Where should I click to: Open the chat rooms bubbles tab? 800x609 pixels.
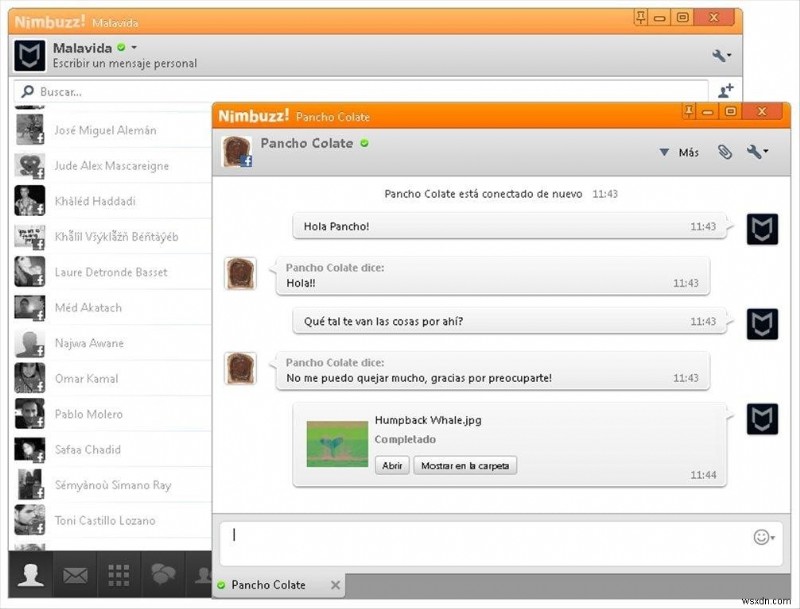coord(163,575)
